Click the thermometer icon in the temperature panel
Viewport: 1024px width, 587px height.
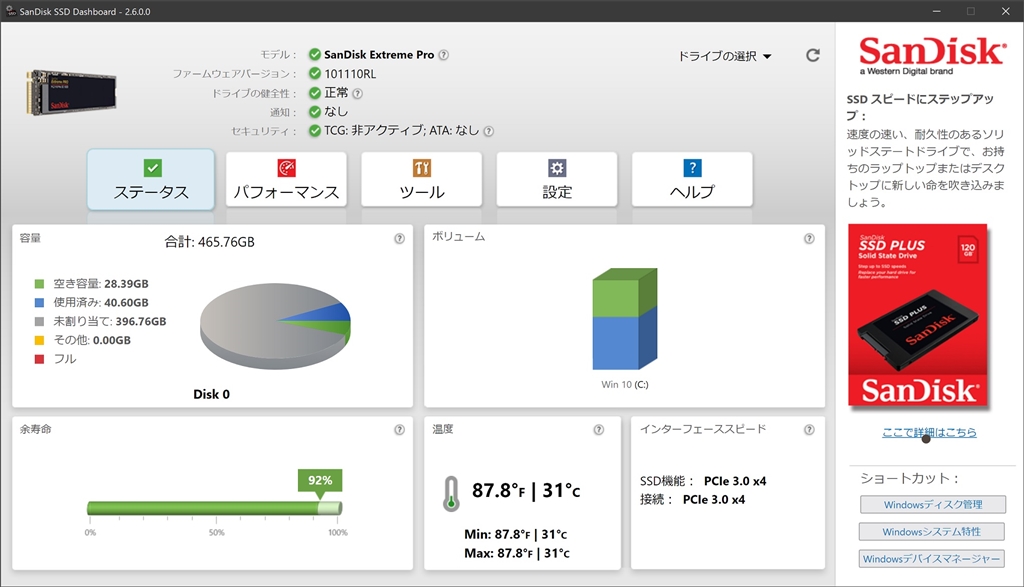click(x=451, y=494)
